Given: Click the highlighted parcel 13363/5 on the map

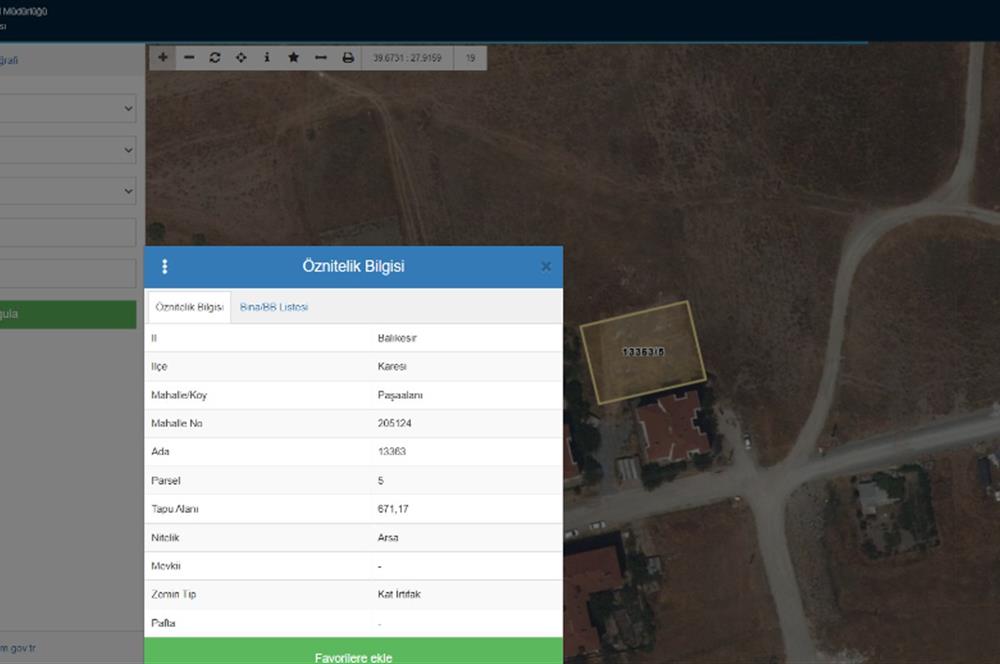Looking at the screenshot, I should (x=642, y=352).
